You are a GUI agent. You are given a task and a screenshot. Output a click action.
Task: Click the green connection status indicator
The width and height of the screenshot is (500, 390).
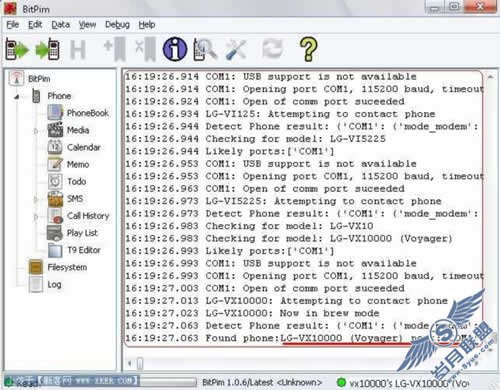point(341,382)
